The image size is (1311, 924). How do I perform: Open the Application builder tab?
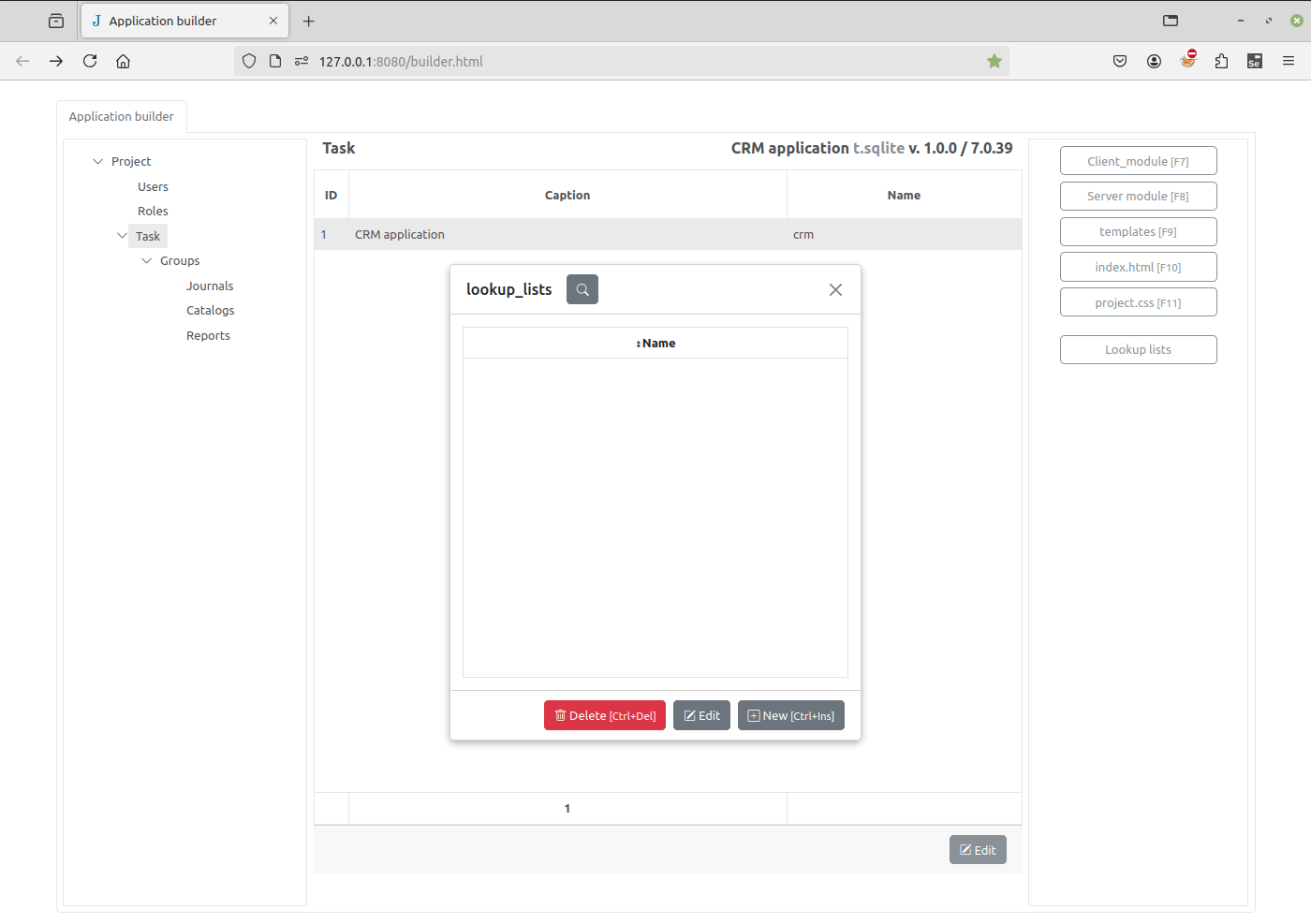tap(122, 117)
